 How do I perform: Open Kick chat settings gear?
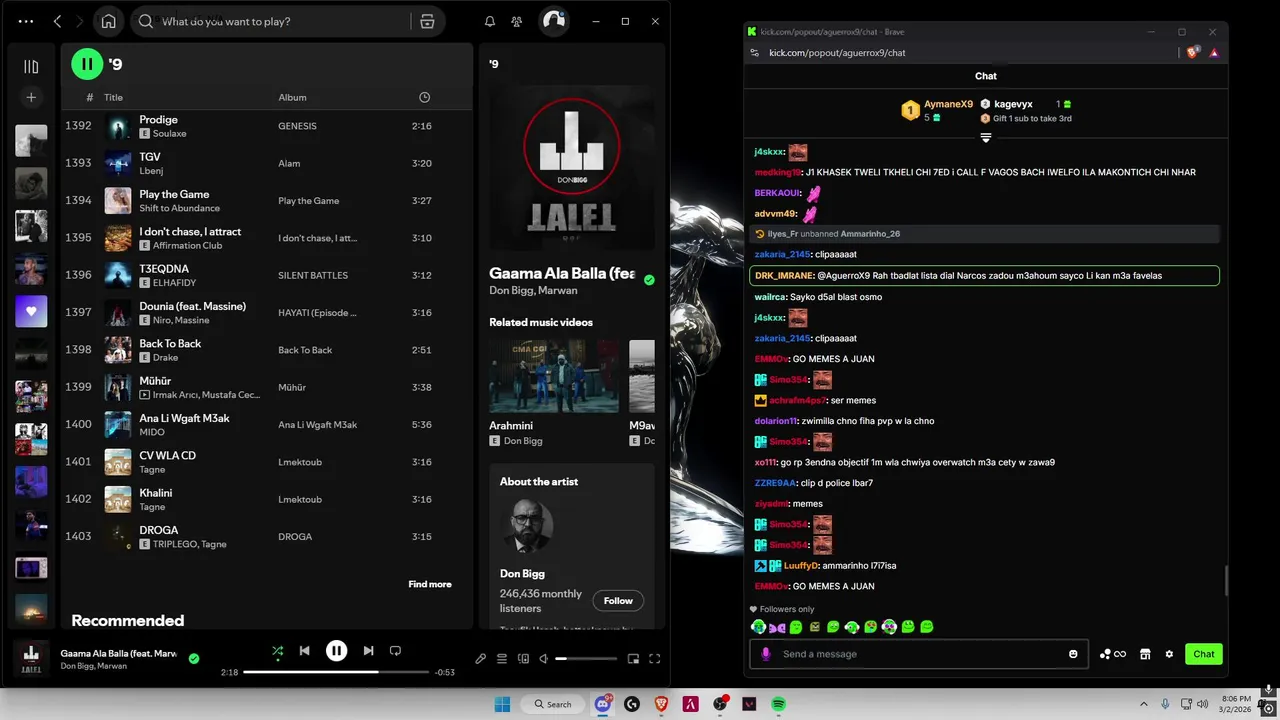[x=1169, y=654]
